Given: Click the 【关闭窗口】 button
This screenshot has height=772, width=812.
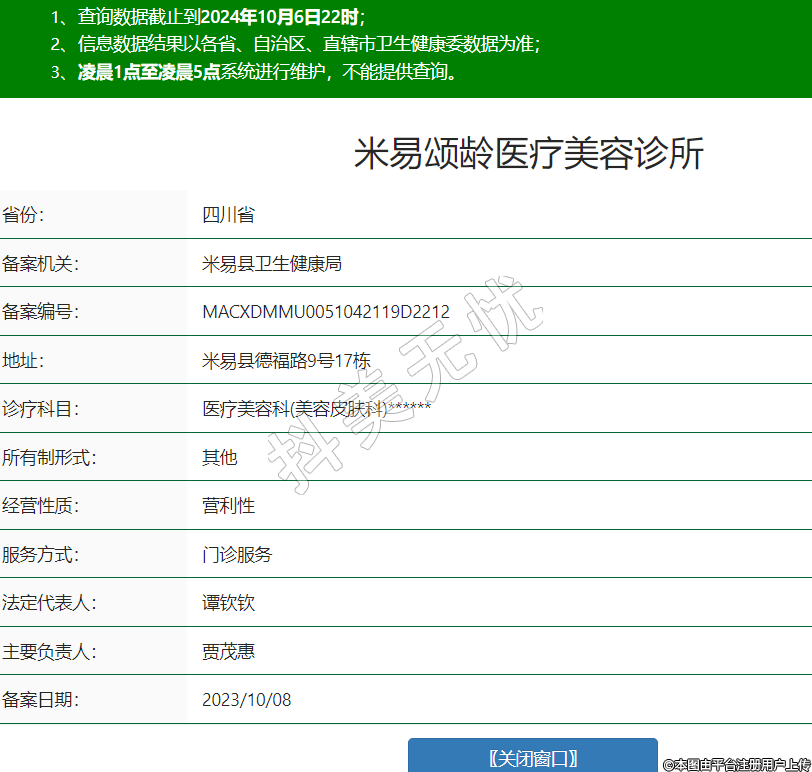Looking at the screenshot, I should tap(532, 757).
